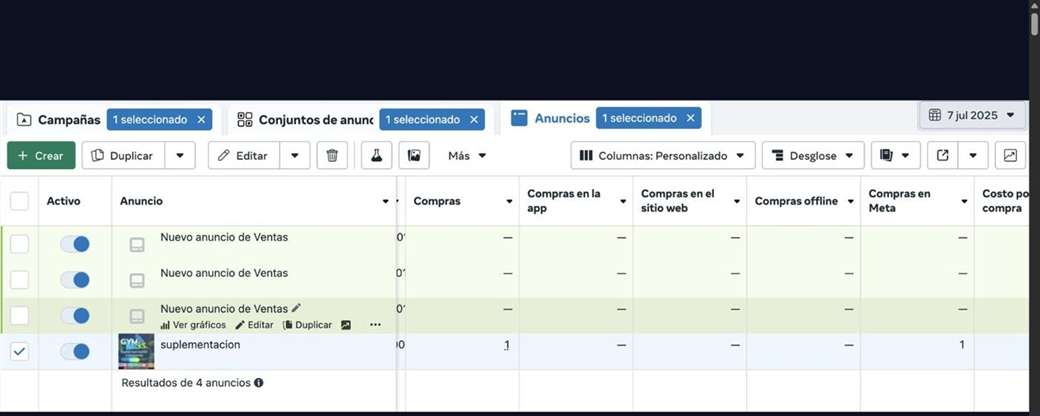Click the creative image icon in the toolbar
The image size is (1040, 416).
414,155
